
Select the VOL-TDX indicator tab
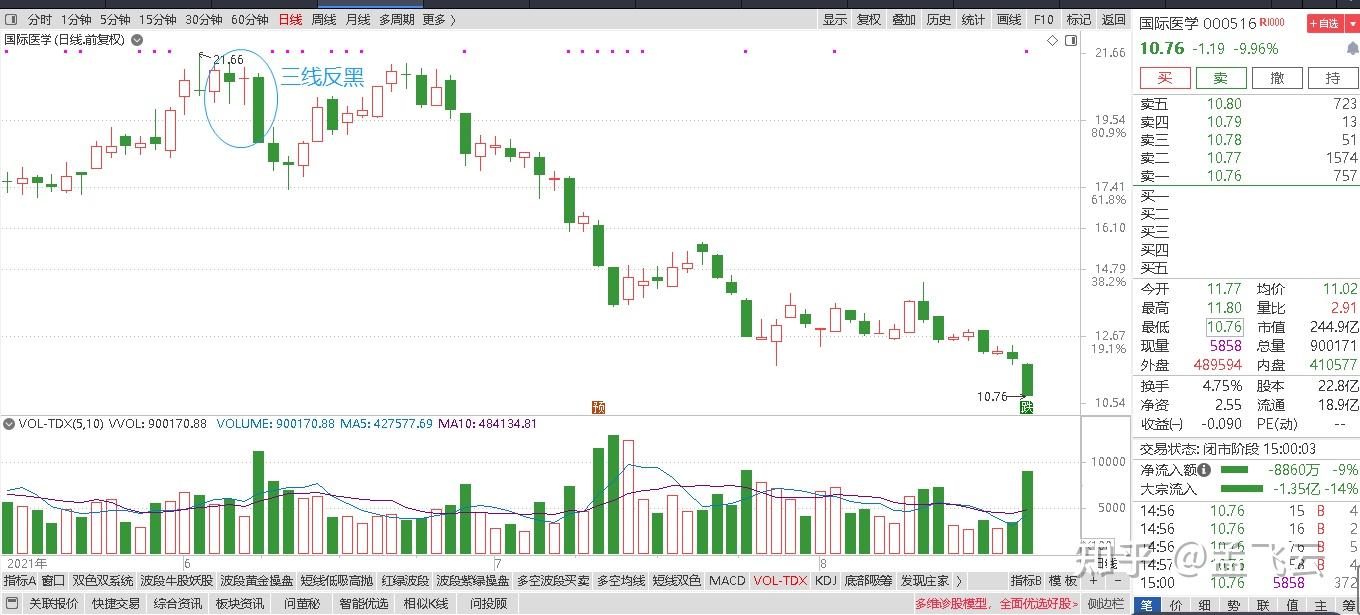click(x=780, y=580)
